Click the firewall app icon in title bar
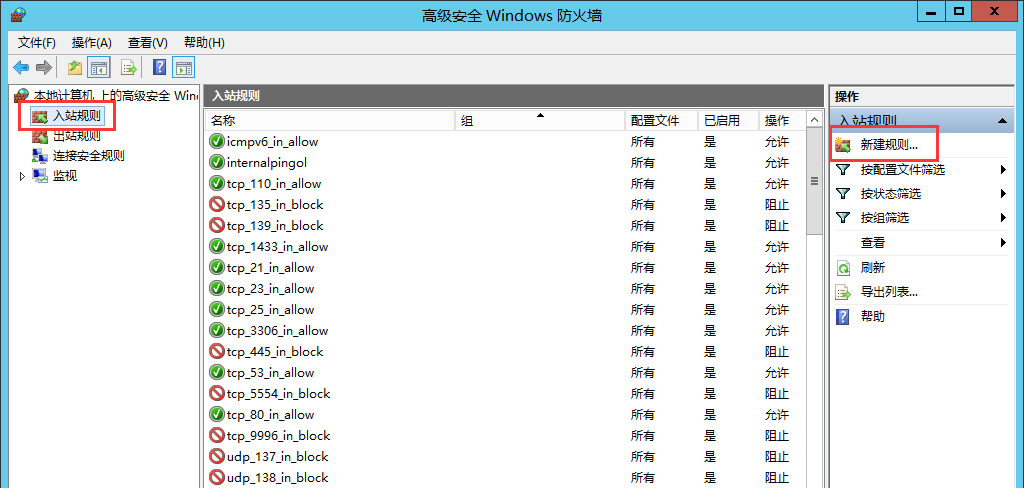This screenshot has width=1024, height=488. [18, 14]
